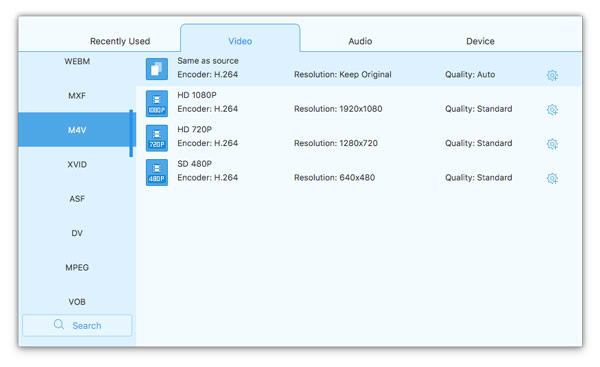Viewport: 600px width, 367px height.
Task: Click the Same as source preset icon
Action: tap(157, 69)
